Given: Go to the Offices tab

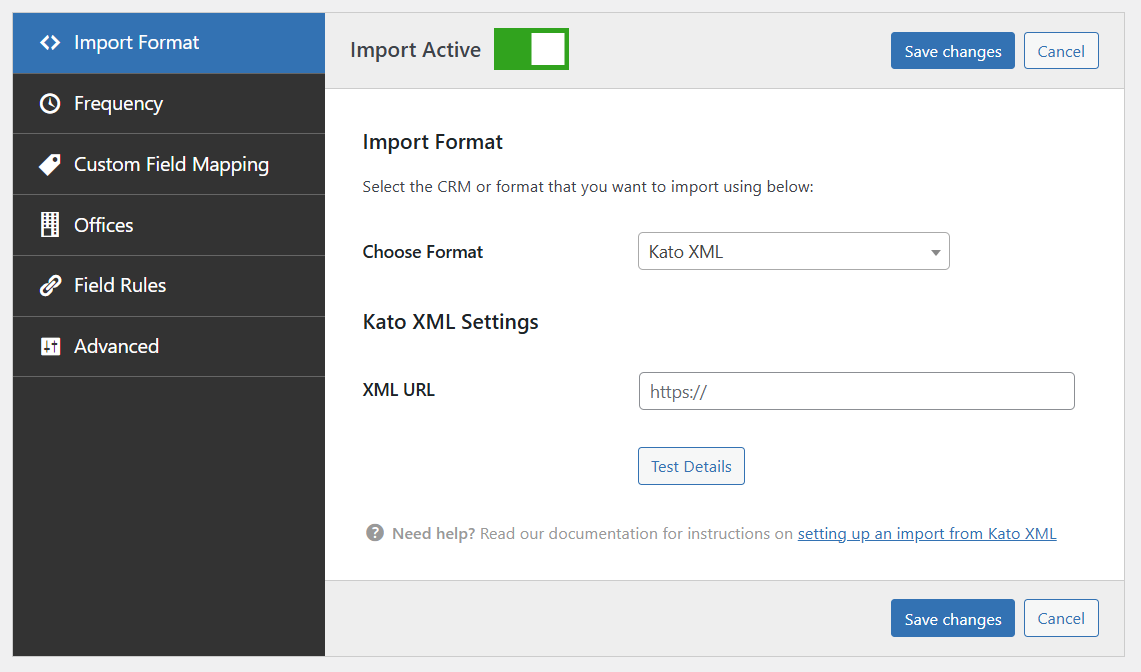Looking at the screenshot, I should click(x=104, y=225).
